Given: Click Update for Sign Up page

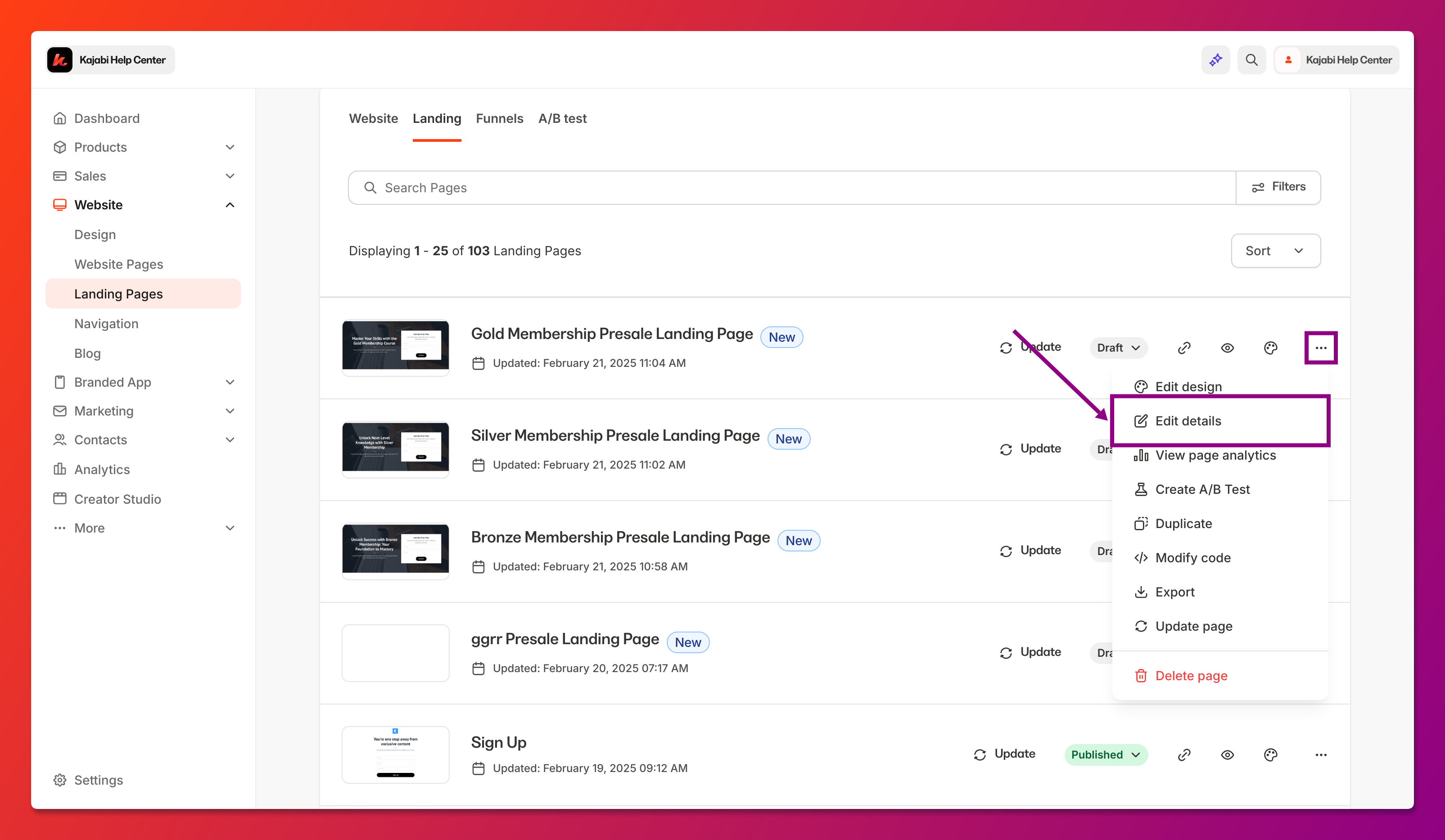Looking at the screenshot, I should [x=1005, y=754].
